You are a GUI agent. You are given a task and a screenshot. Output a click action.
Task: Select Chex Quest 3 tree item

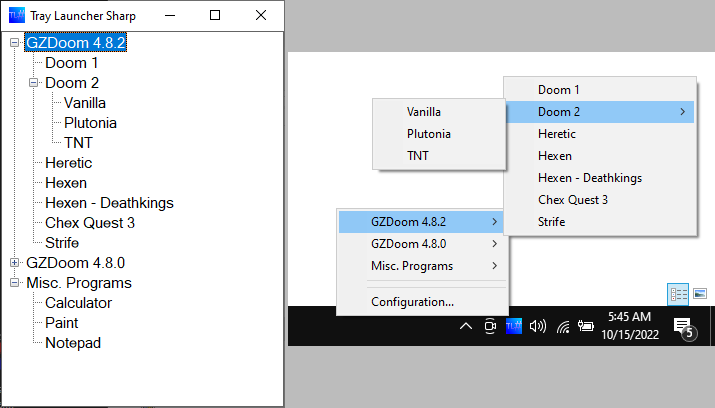pyautogui.click(x=90, y=223)
